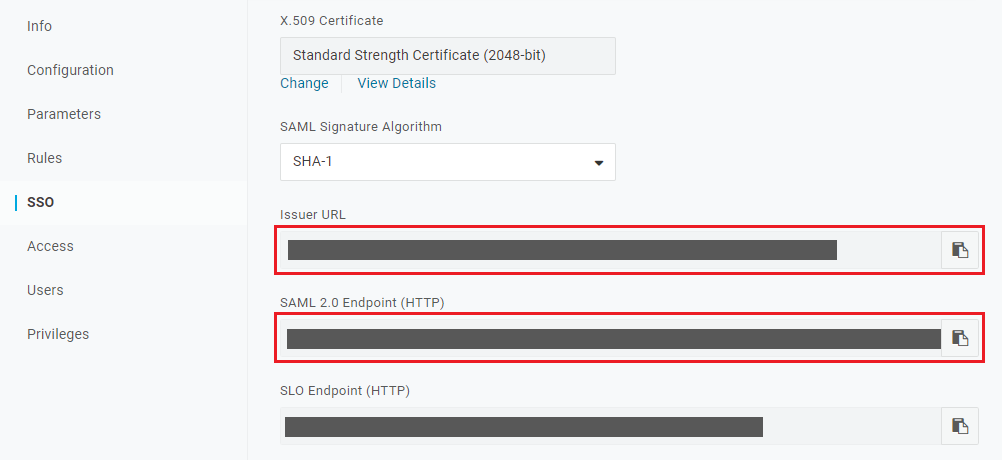Click the SAML 2.0 Endpoint field

pyautogui.click(x=610, y=338)
